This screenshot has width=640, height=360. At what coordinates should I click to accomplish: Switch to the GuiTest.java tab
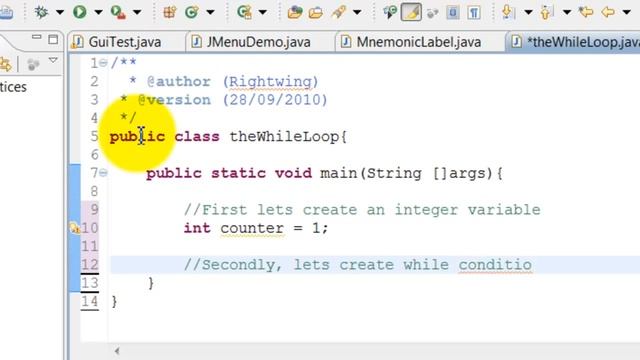tap(125, 42)
